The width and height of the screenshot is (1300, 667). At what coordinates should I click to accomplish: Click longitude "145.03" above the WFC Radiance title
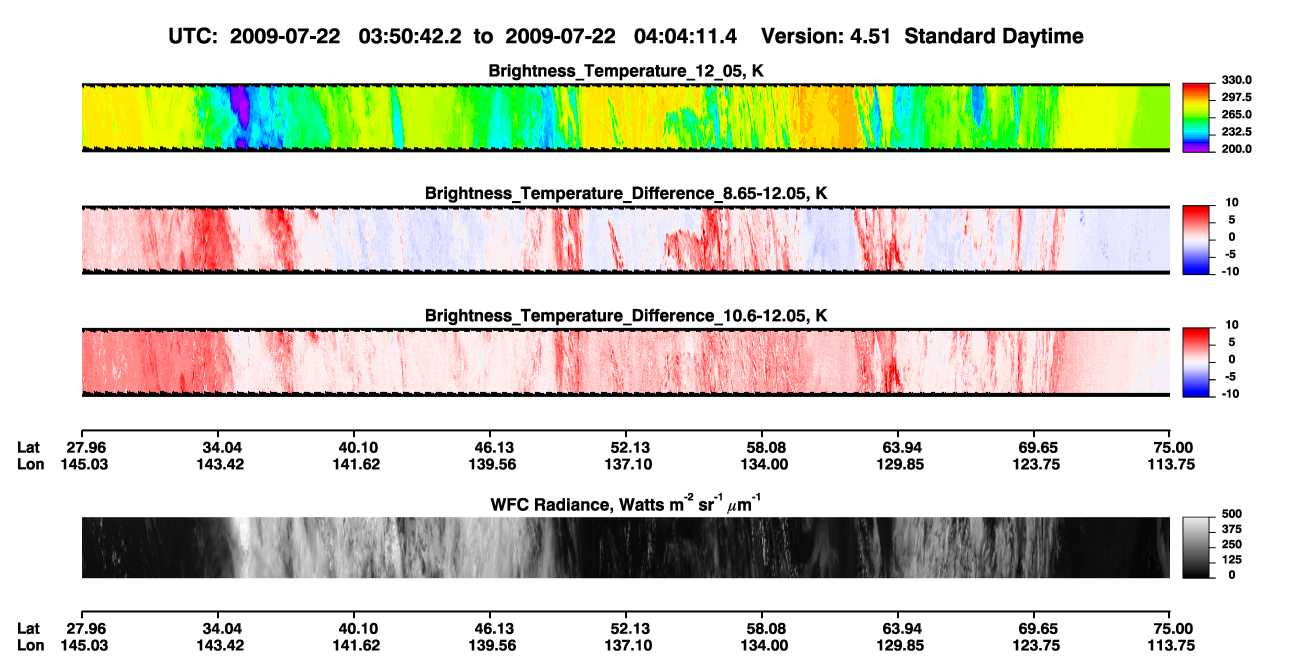click(x=84, y=464)
